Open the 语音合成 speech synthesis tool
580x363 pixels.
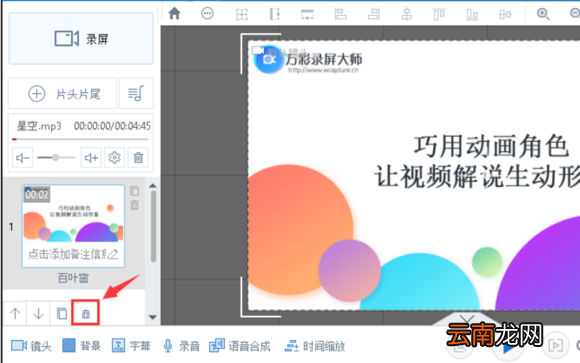240,346
